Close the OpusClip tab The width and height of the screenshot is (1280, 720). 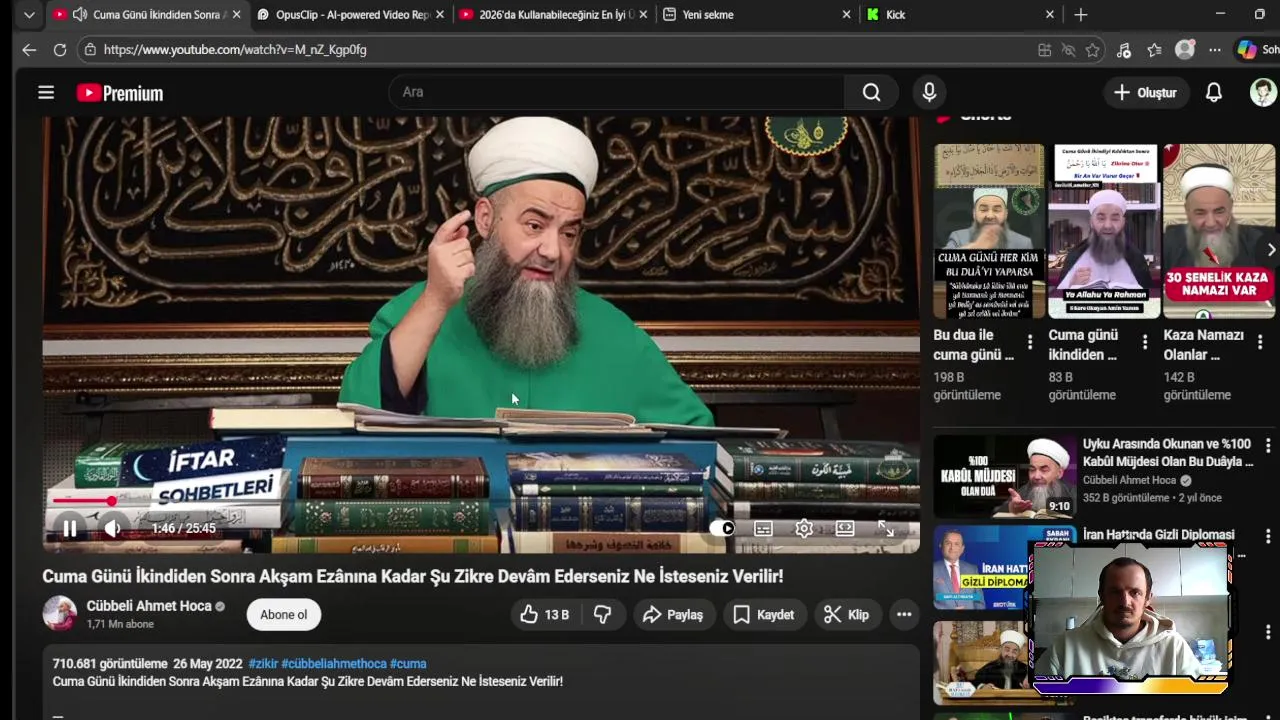pos(440,15)
